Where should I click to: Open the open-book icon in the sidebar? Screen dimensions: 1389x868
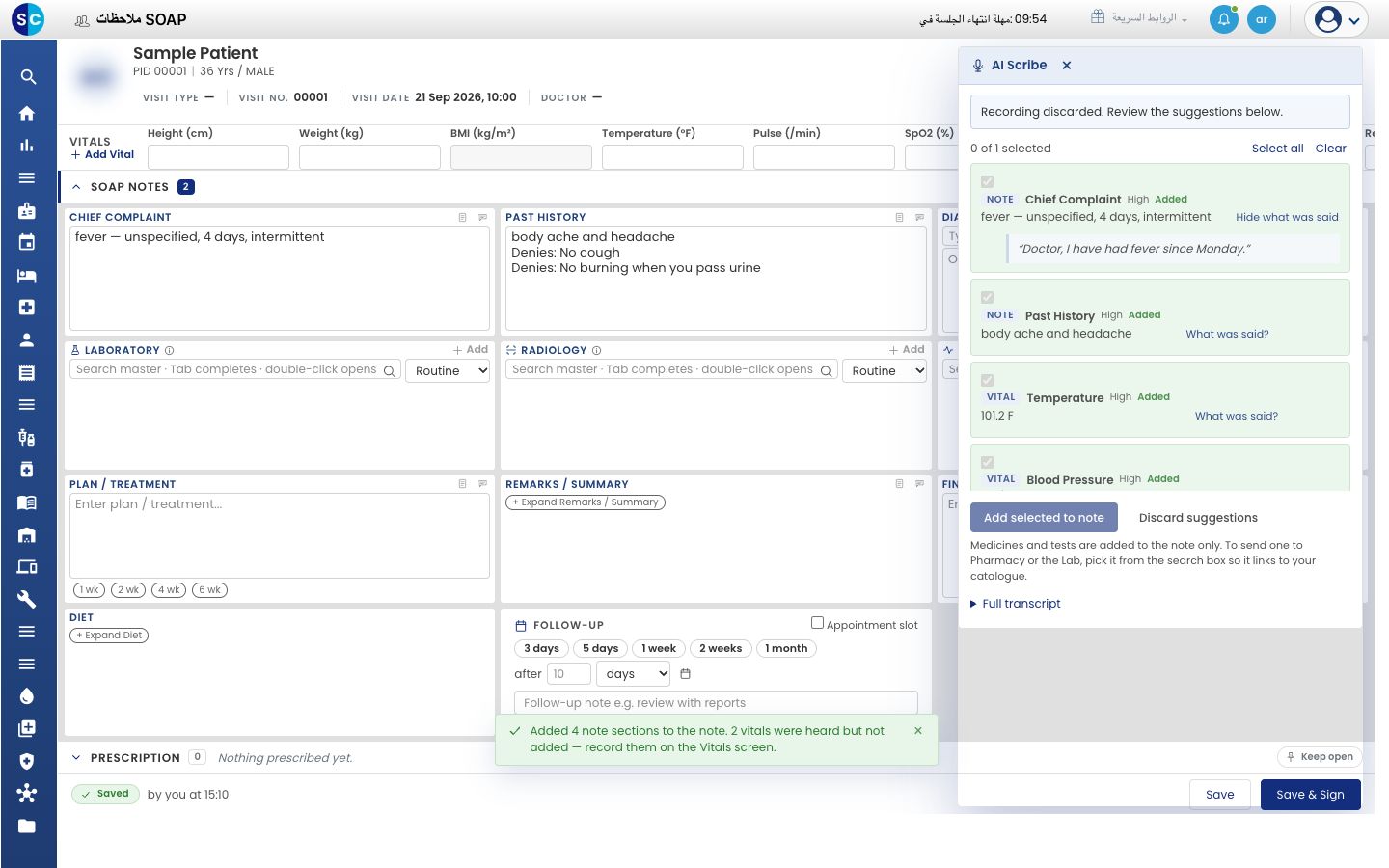click(x=27, y=502)
